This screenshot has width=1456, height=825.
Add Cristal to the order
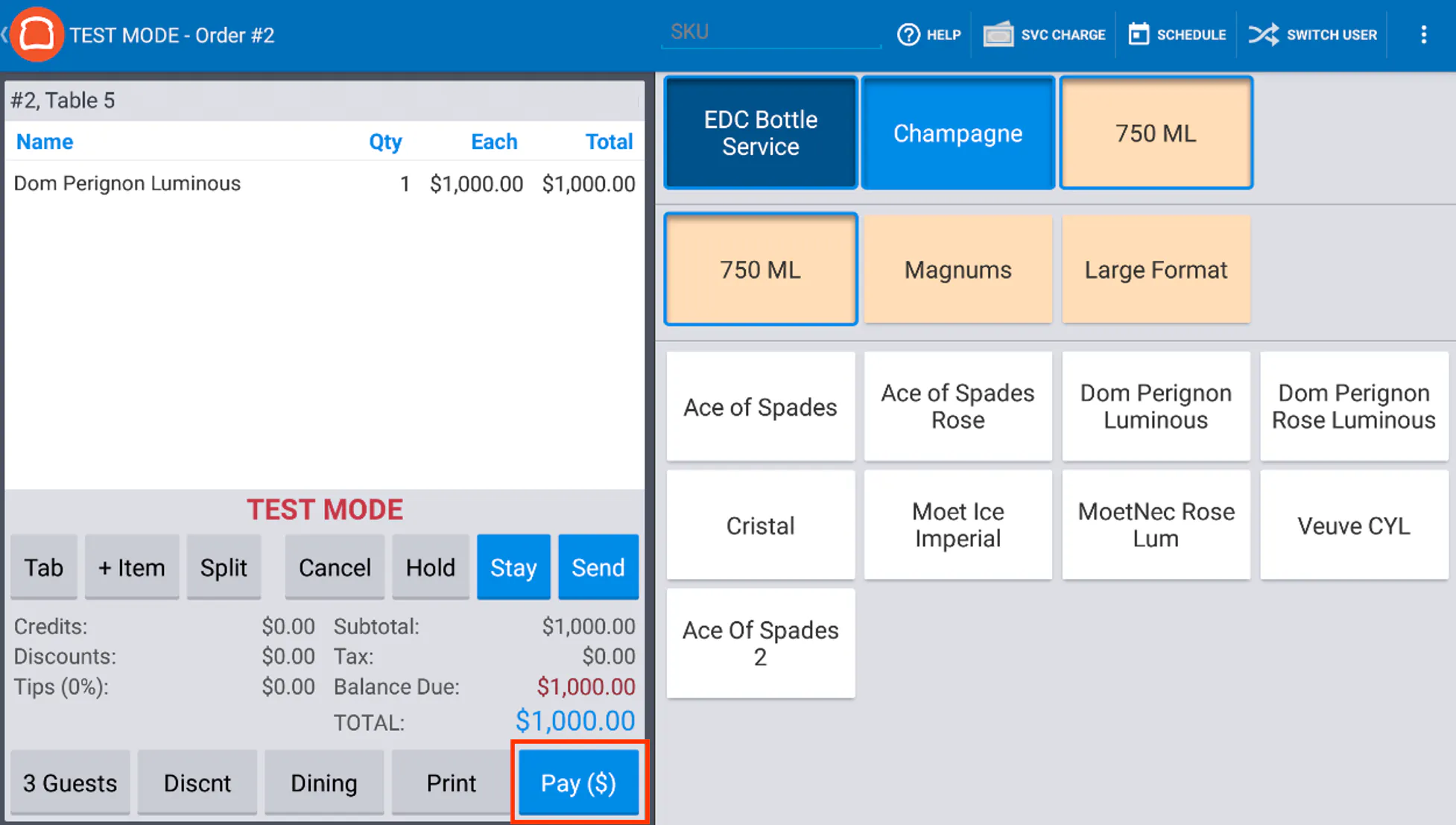tap(760, 525)
